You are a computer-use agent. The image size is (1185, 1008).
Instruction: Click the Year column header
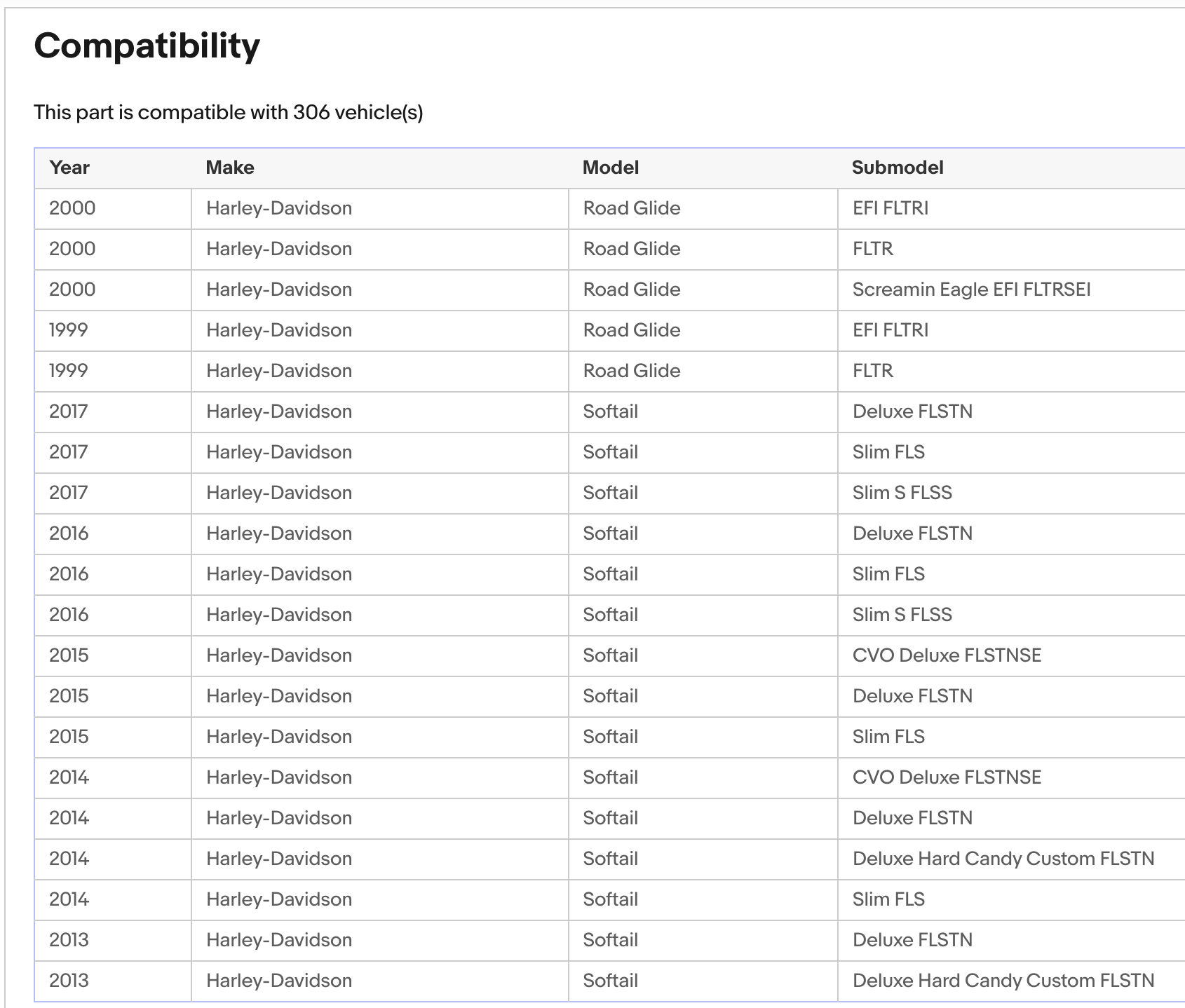(69, 168)
